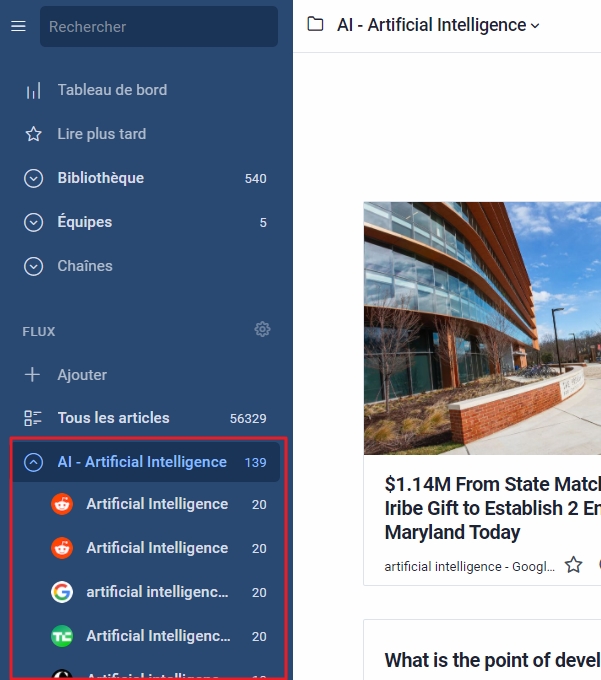Screen dimensions: 601x680
Task: Open FLUX settings gear icon
Action: (x=262, y=329)
